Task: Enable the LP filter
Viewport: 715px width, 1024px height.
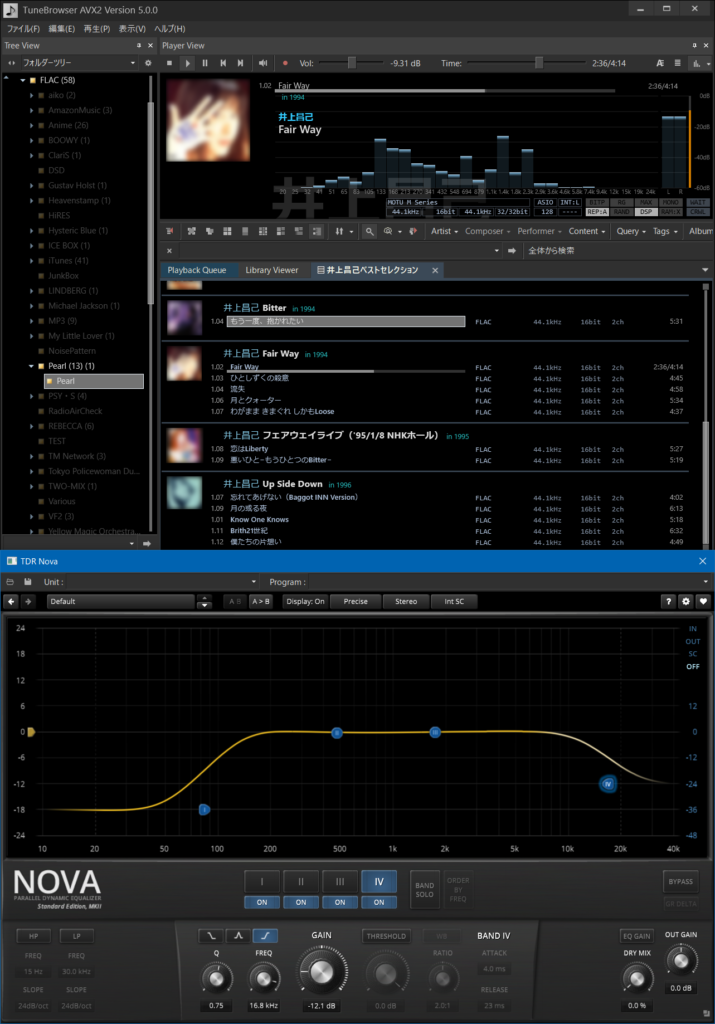Action: click(x=76, y=936)
